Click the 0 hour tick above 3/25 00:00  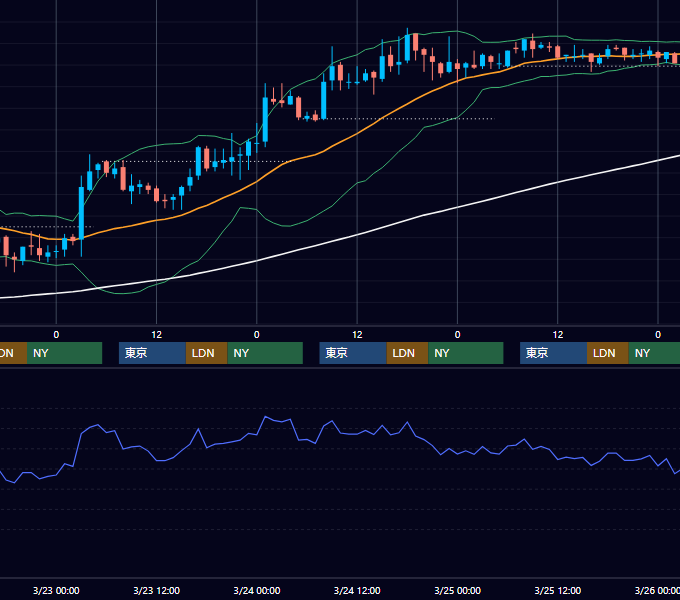pos(458,335)
